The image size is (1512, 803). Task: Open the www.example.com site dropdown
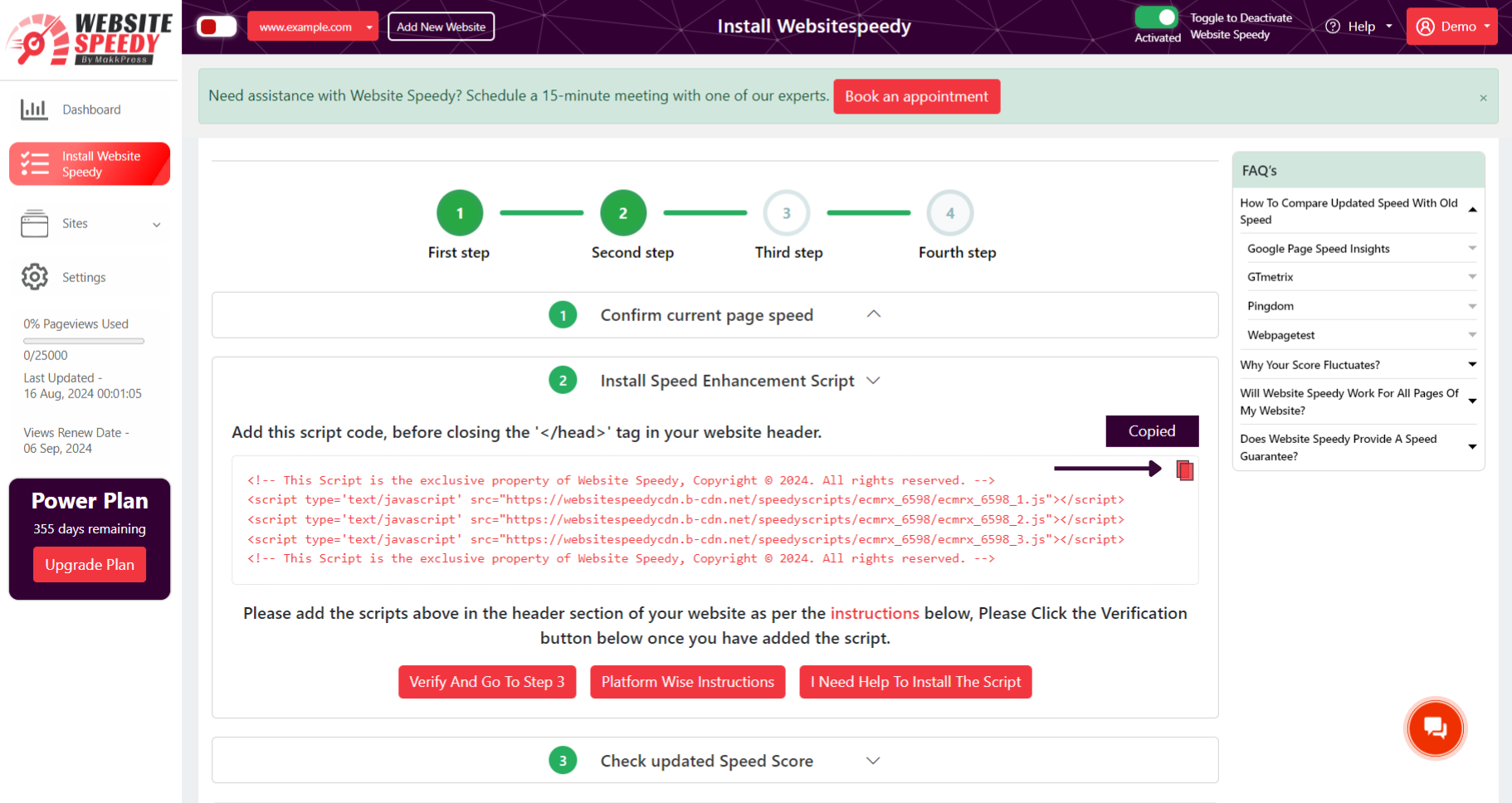click(313, 27)
